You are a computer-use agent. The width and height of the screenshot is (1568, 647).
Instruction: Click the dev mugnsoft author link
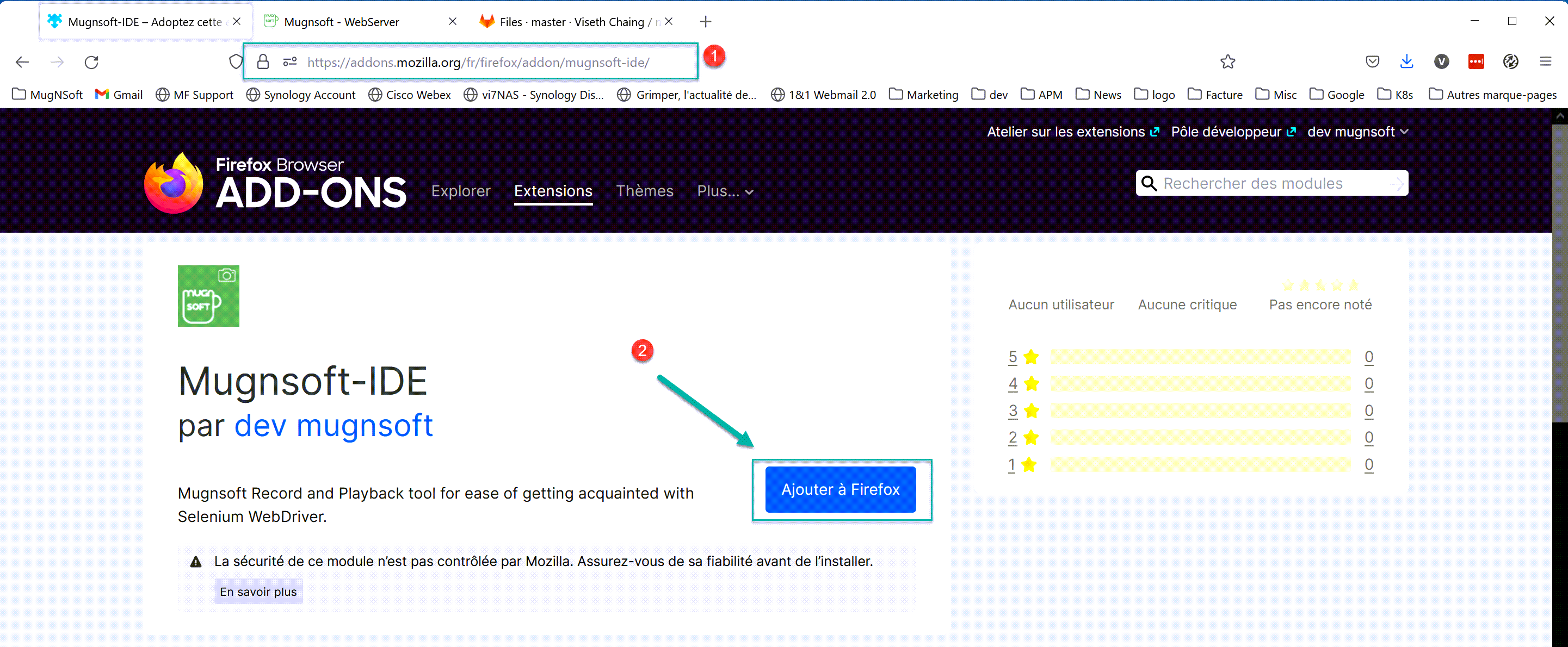[334, 425]
